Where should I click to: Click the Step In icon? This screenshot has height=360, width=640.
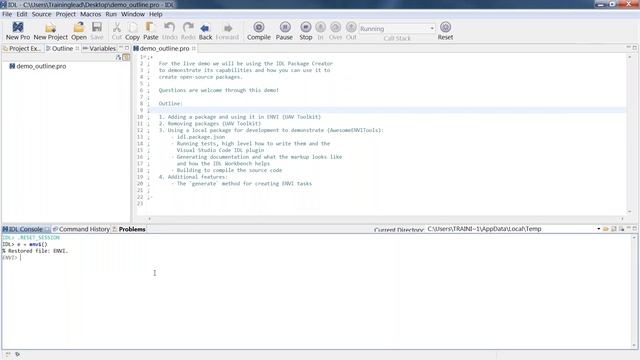point(320,27)
